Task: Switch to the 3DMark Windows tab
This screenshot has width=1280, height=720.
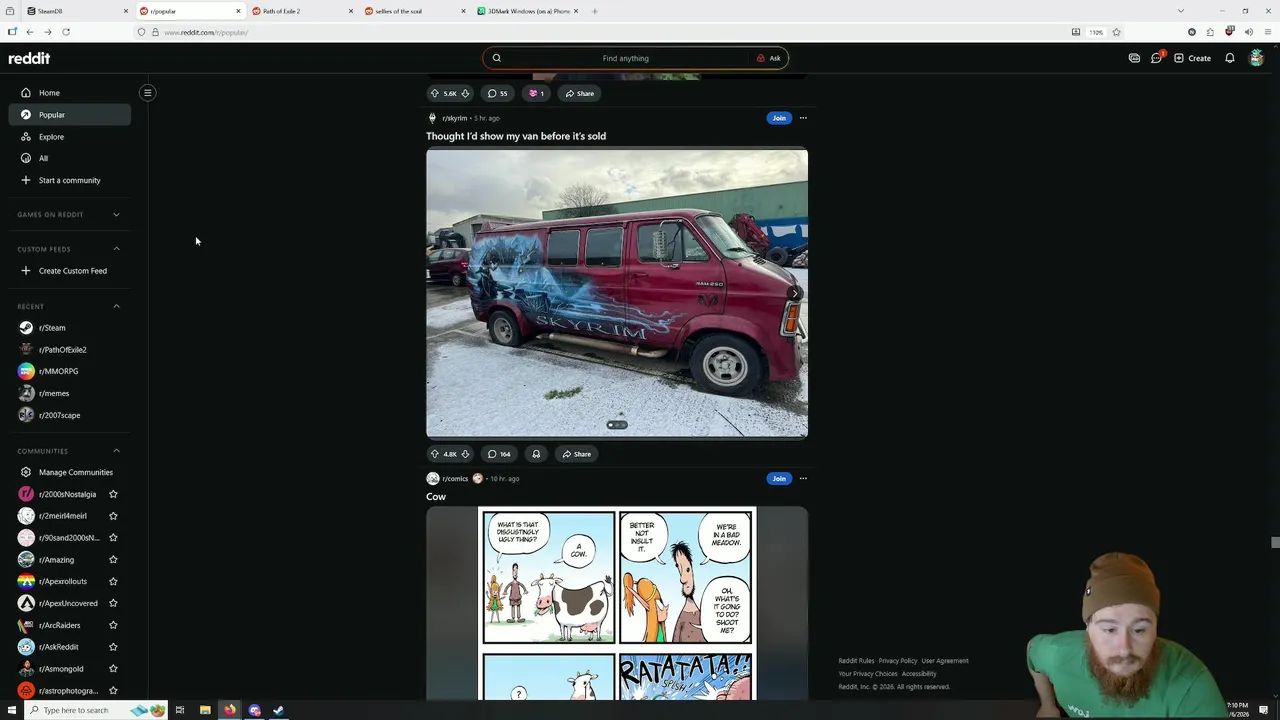Action: pos(528,11)
